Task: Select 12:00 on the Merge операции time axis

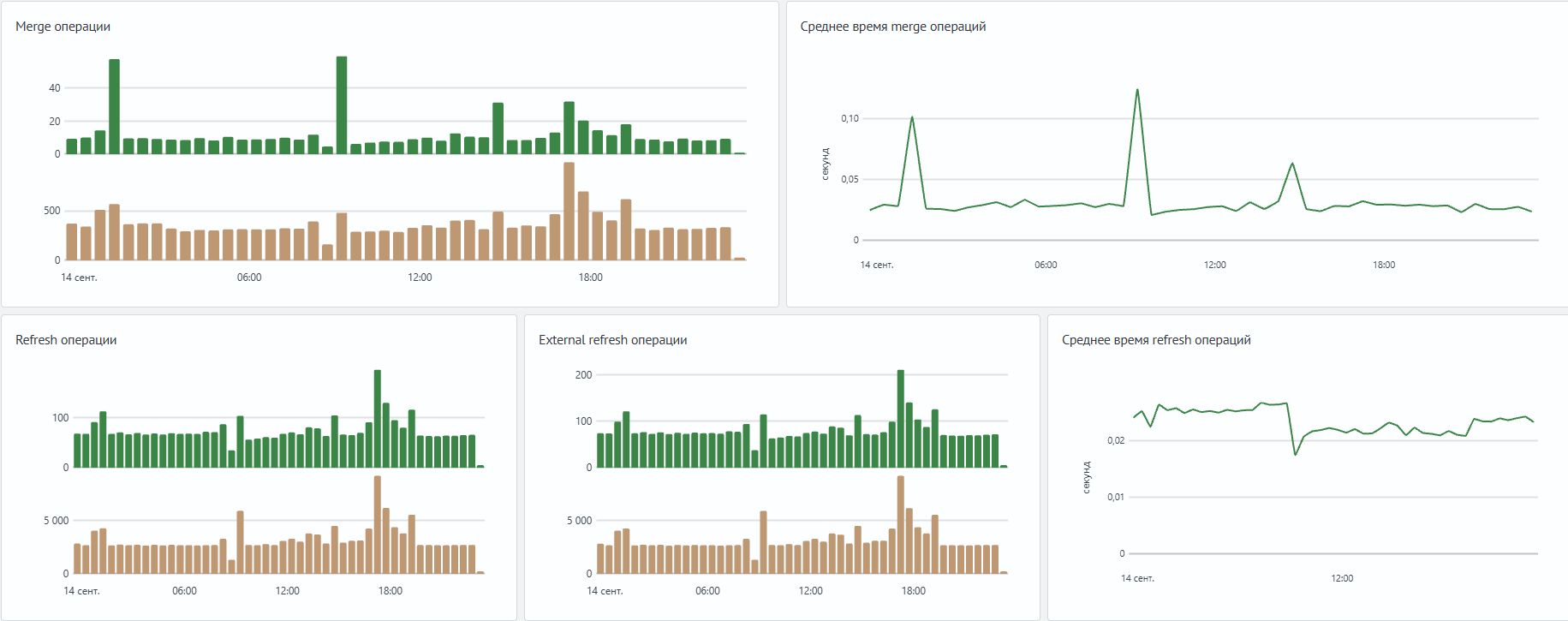Action: pyautogui.click(x=420, y=278)
